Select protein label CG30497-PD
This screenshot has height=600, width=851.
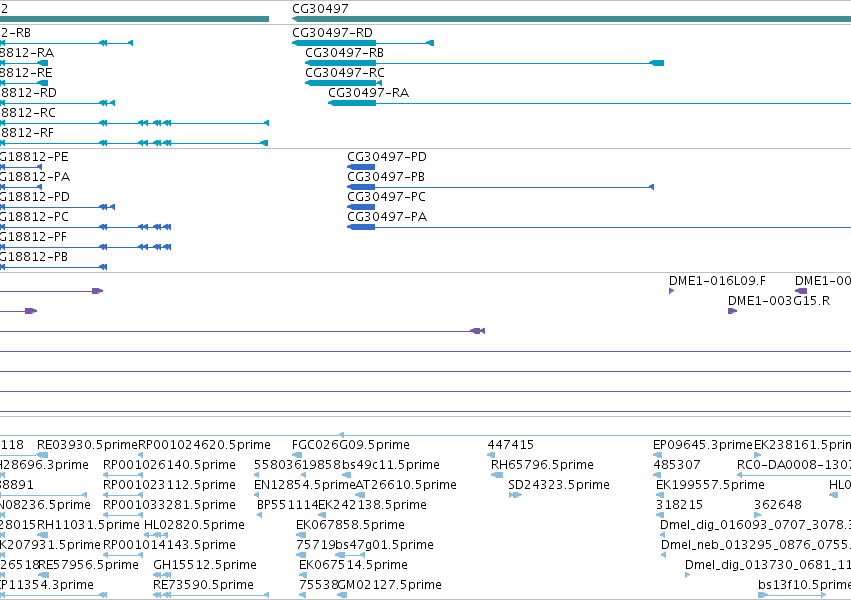[x=387, y=157]
